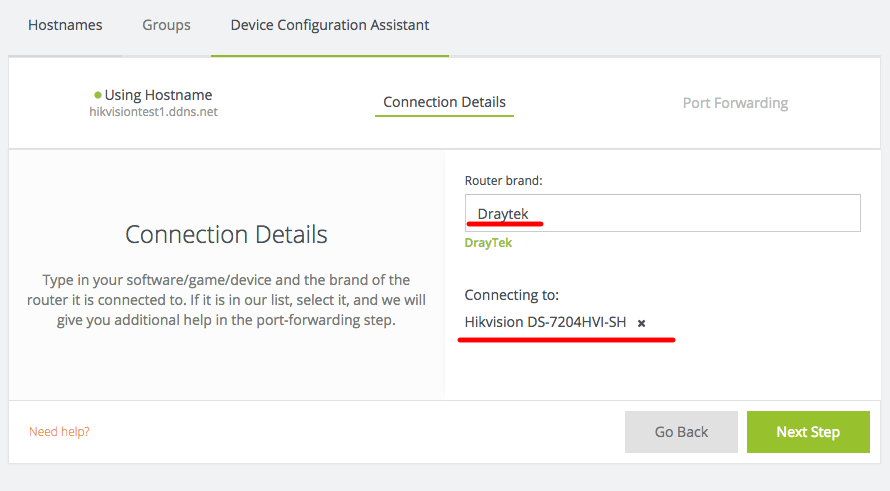
Task: Click the green status dot beside Using Hostname
Action: (98, 95)
